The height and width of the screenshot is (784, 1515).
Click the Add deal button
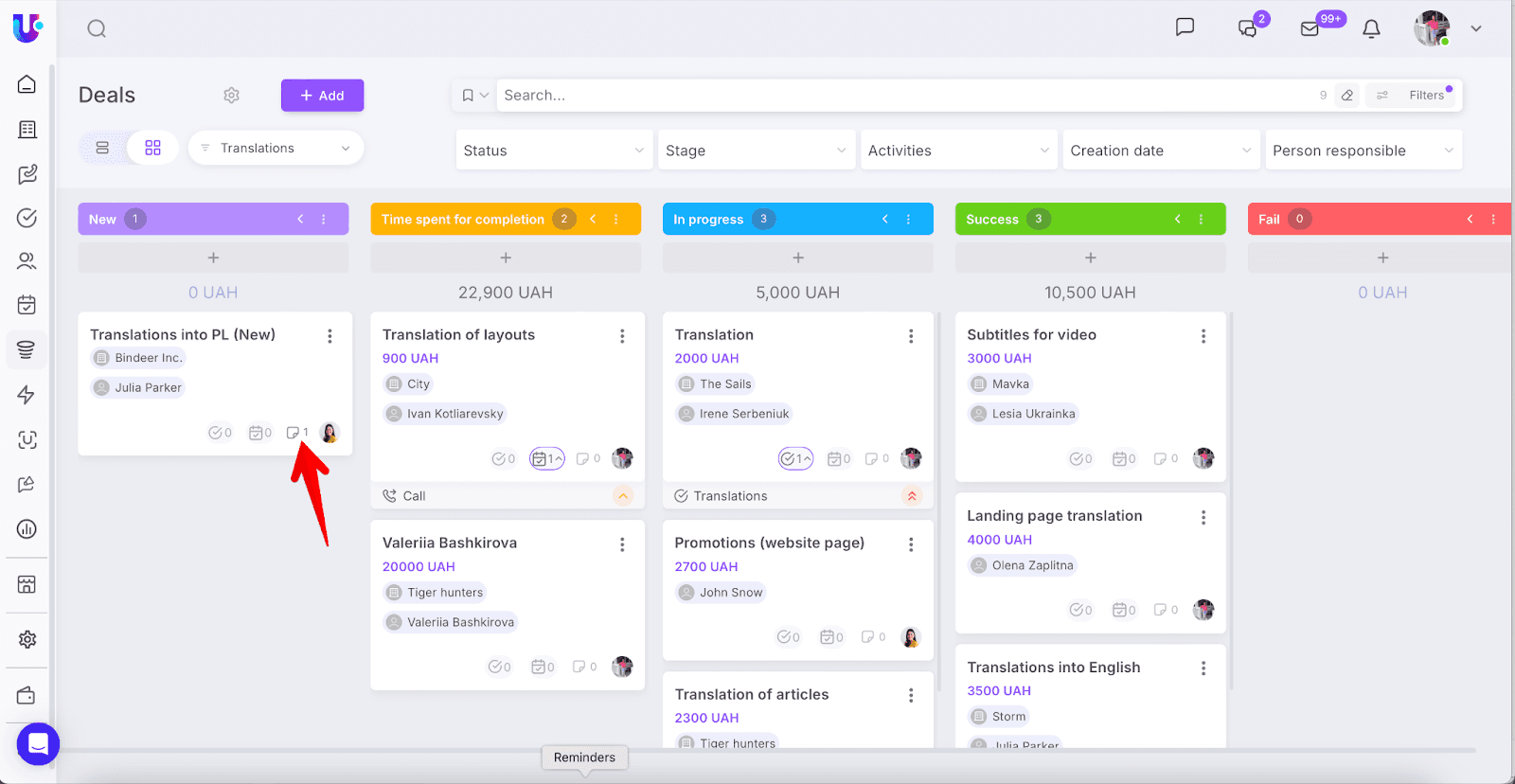click(322, 96)
